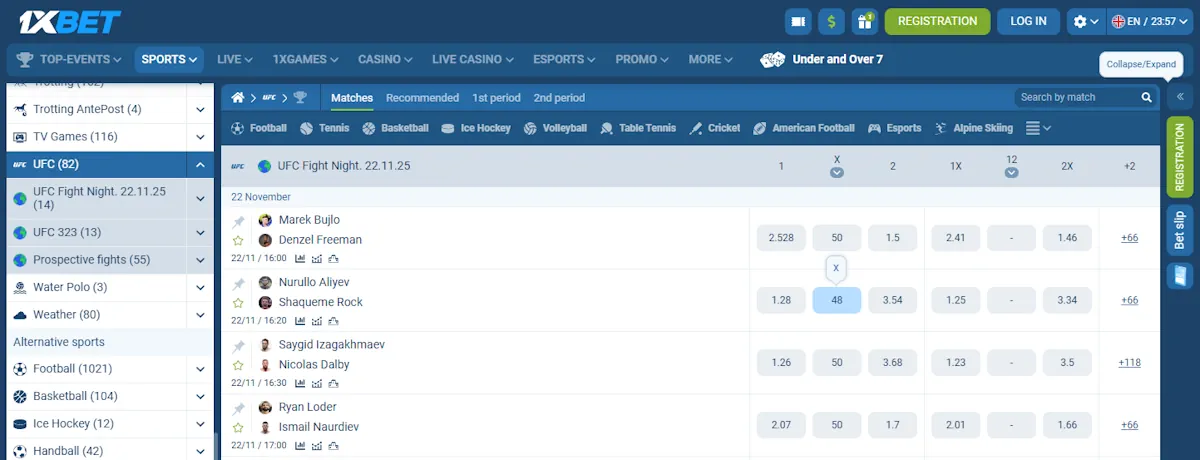Expand Water Polo (3) sidebar chevron
The width and height of the screenshot is (1200, 460).
coord(200,287)
